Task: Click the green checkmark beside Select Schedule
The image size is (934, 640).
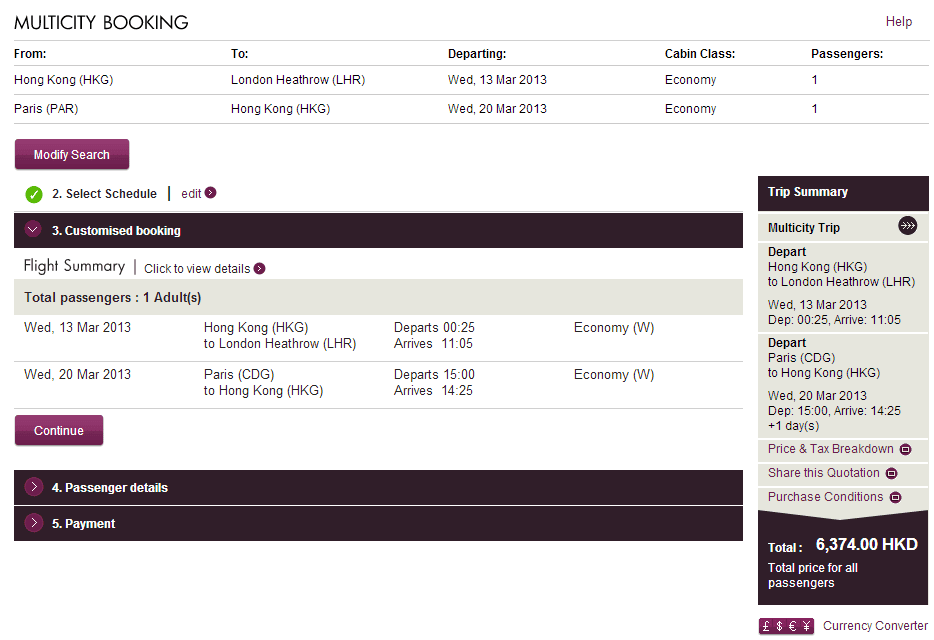Action: coord(34,194)
